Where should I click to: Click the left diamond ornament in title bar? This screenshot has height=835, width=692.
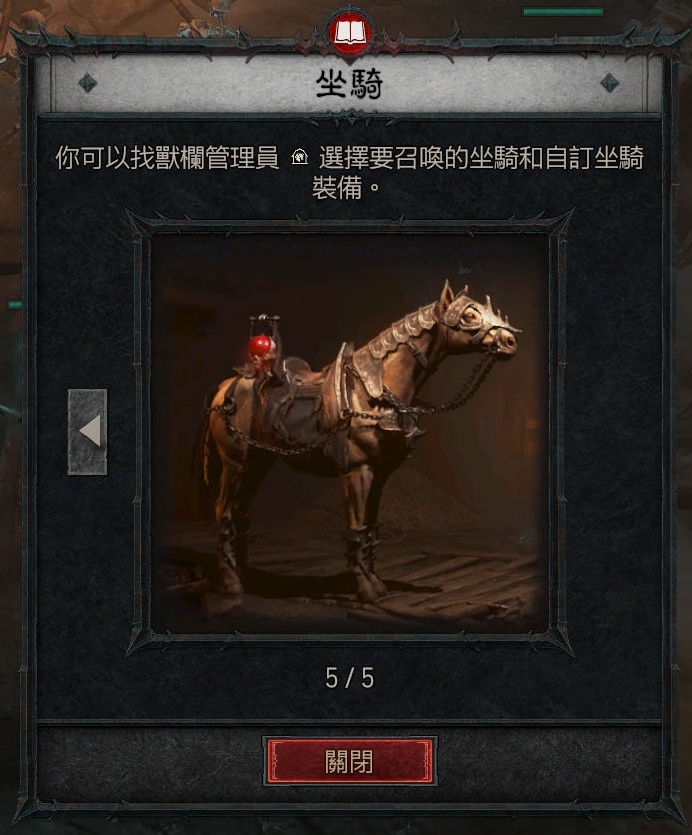tap(87, 83)
